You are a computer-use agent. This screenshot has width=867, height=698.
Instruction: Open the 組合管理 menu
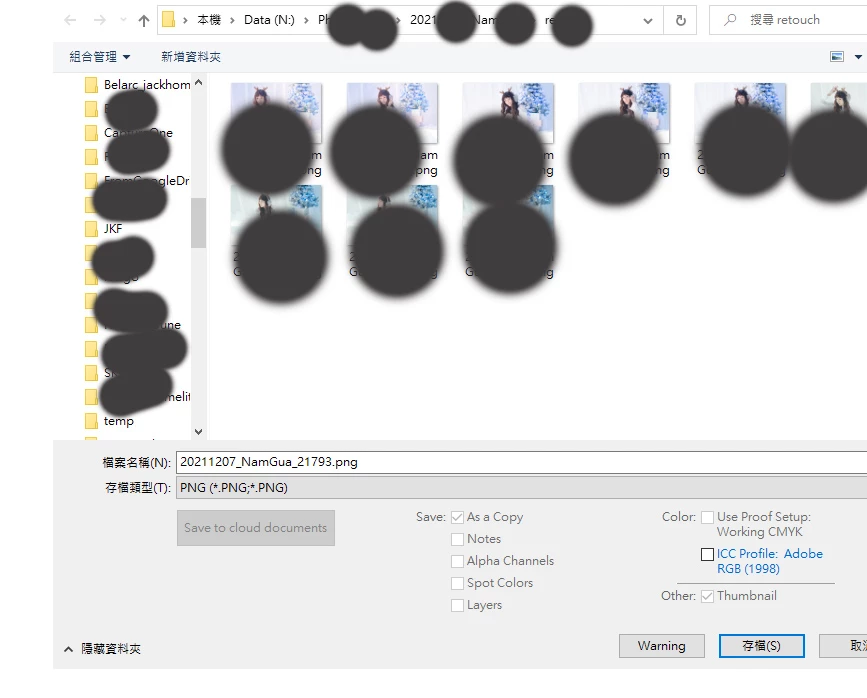(x=100, y=57)
